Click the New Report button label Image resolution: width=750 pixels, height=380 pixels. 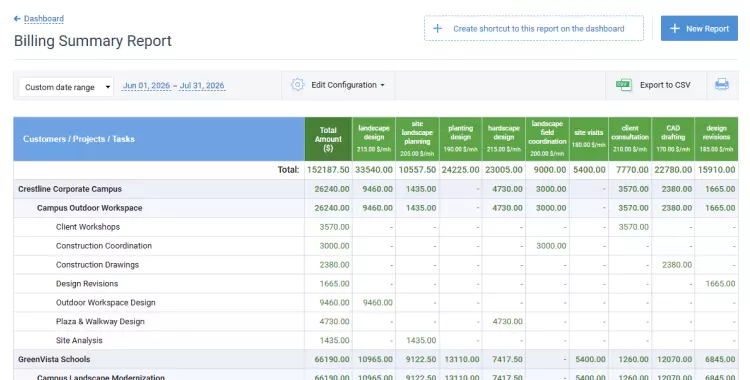click(x=707, y=29)
